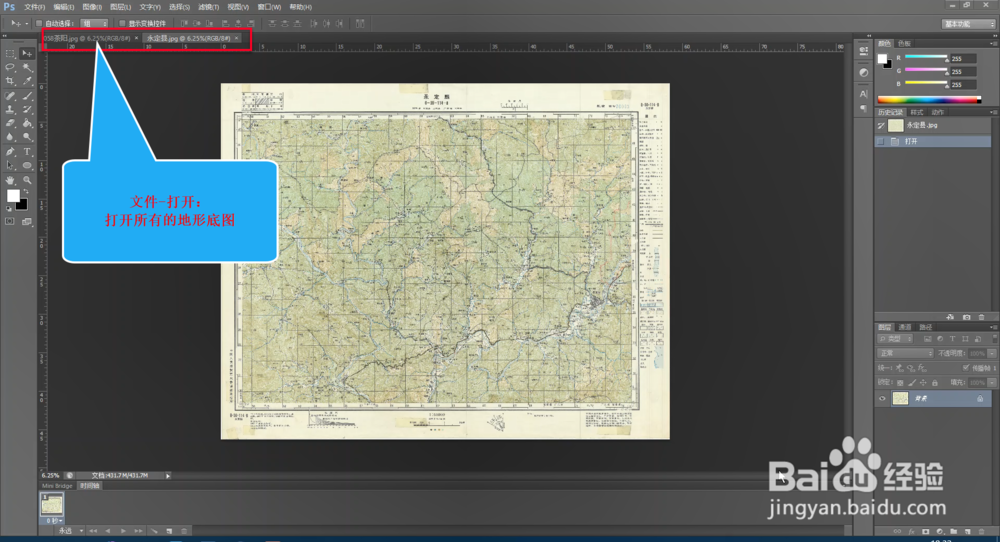Go to first frame in timeline

pyautogui.click(x=93, y=531)
